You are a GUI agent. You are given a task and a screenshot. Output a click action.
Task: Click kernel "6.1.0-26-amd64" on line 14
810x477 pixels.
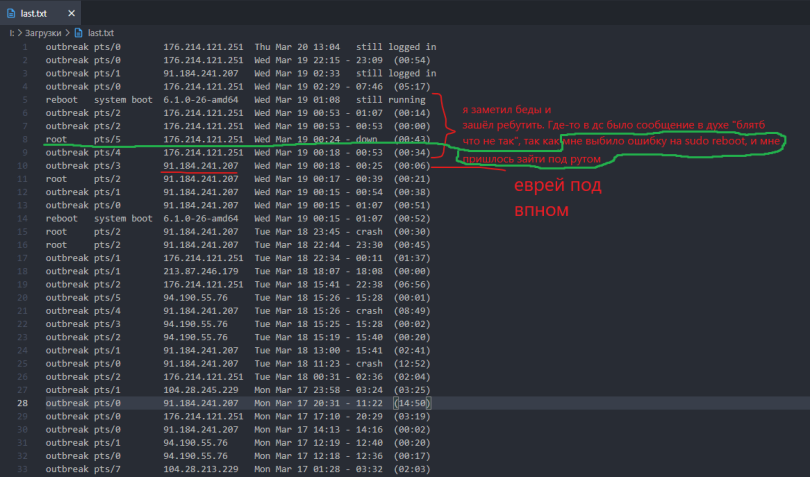[x=201, y=219]
